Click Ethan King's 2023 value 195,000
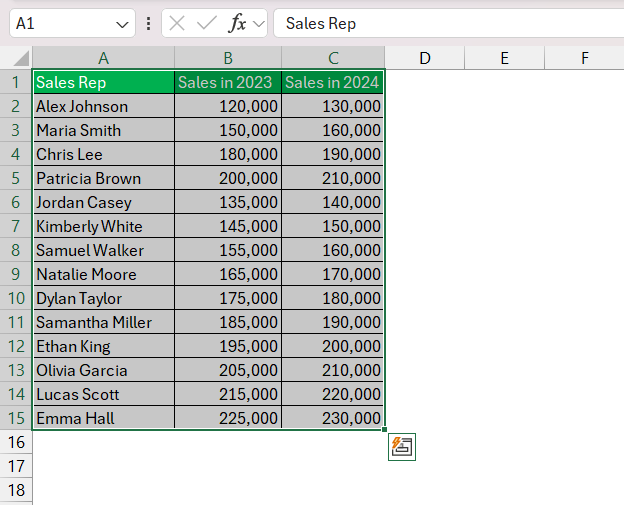The image size is (624, 505). point(228,346)
